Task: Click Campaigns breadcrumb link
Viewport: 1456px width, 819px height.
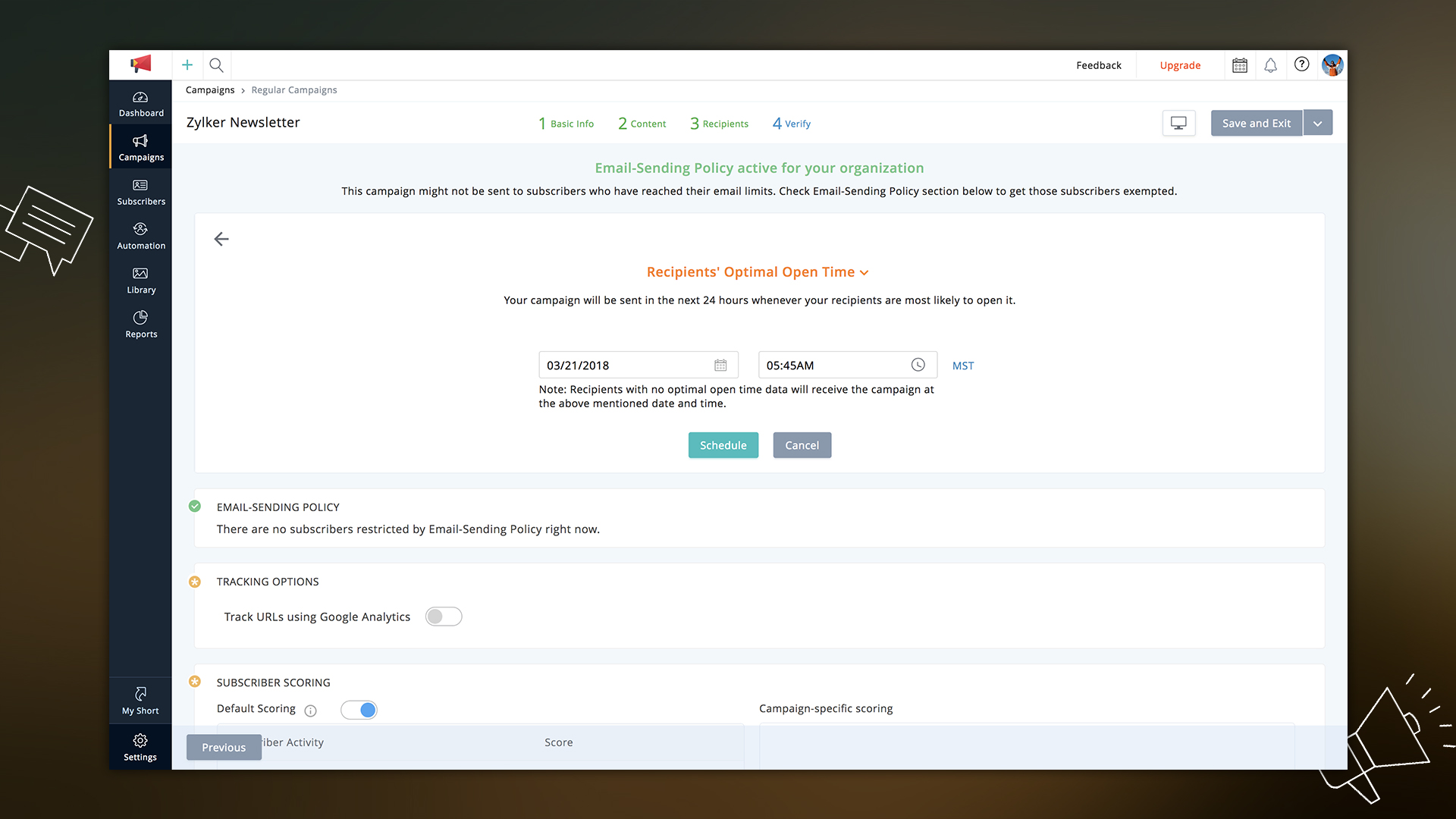Action: (210, 89)
